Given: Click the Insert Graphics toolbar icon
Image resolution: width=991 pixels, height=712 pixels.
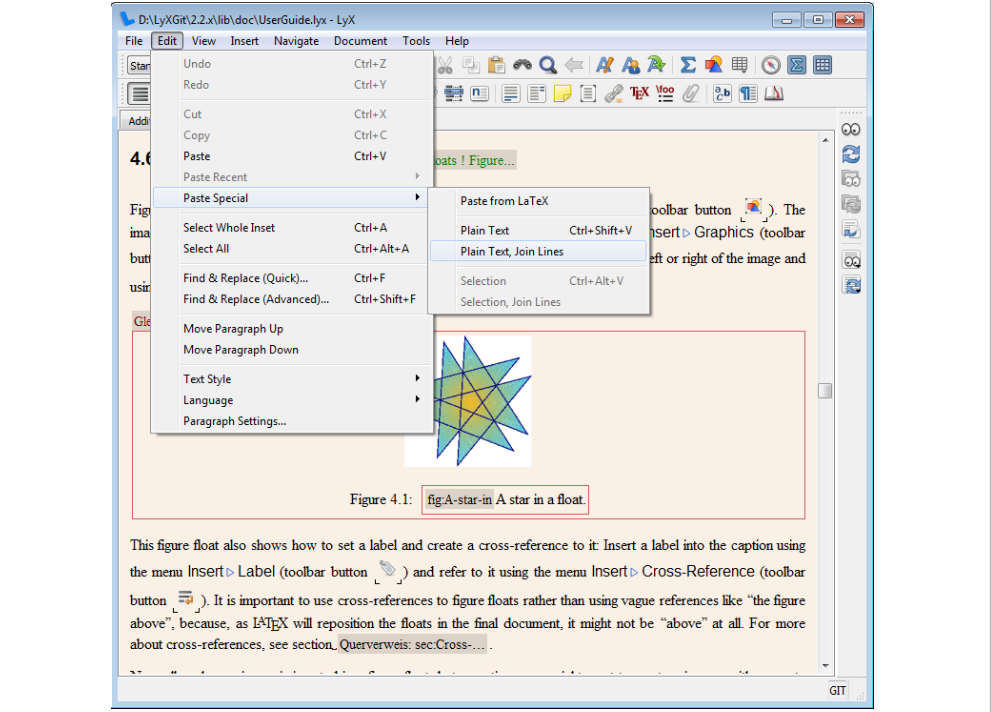Looking at the screenshot, I should (713, 65).
